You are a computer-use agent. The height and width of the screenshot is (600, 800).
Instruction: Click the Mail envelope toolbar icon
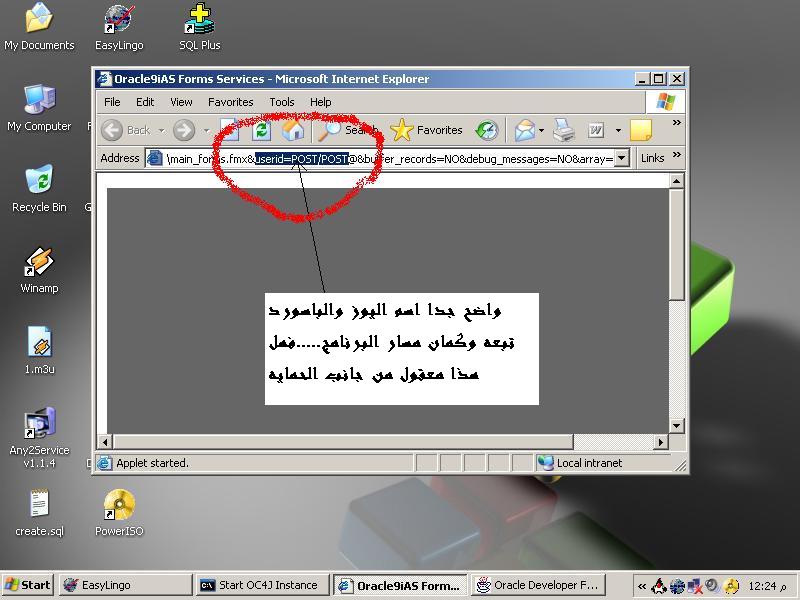[524, 130]
